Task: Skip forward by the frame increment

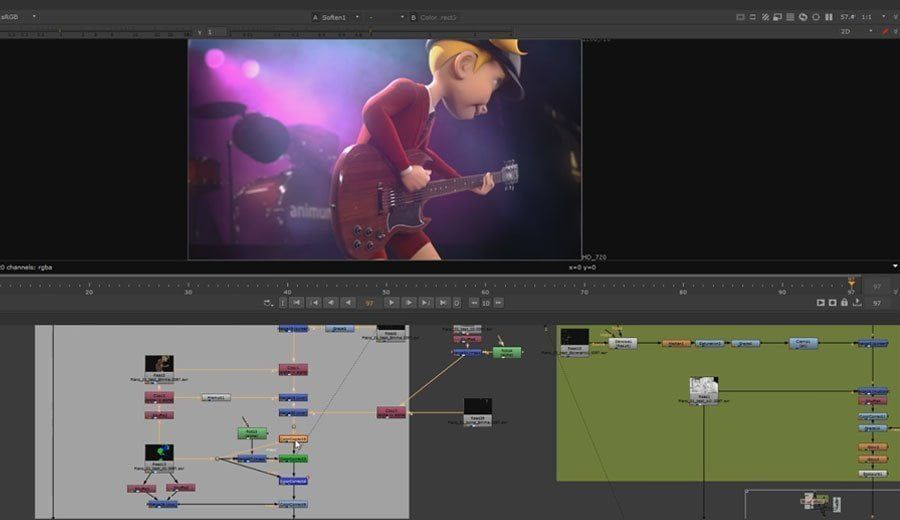Action: click(x=498, y=302)
